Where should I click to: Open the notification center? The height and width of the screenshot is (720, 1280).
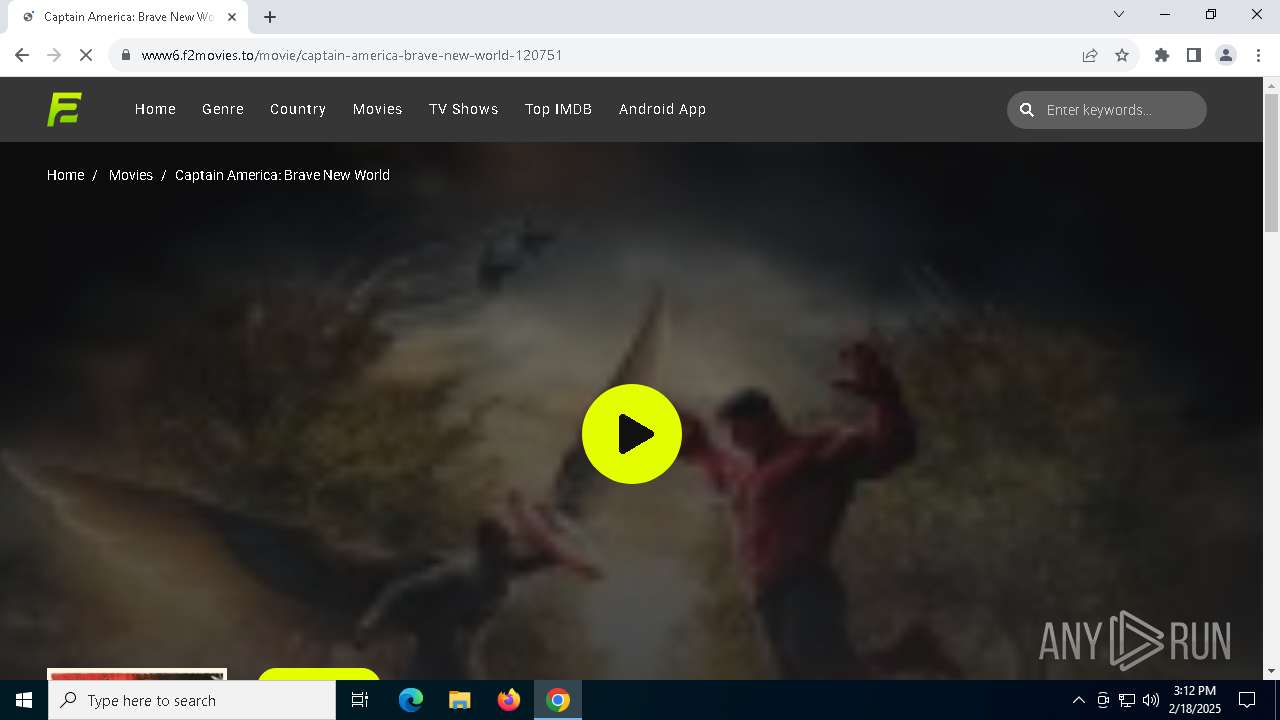(x=1247, y=700)
